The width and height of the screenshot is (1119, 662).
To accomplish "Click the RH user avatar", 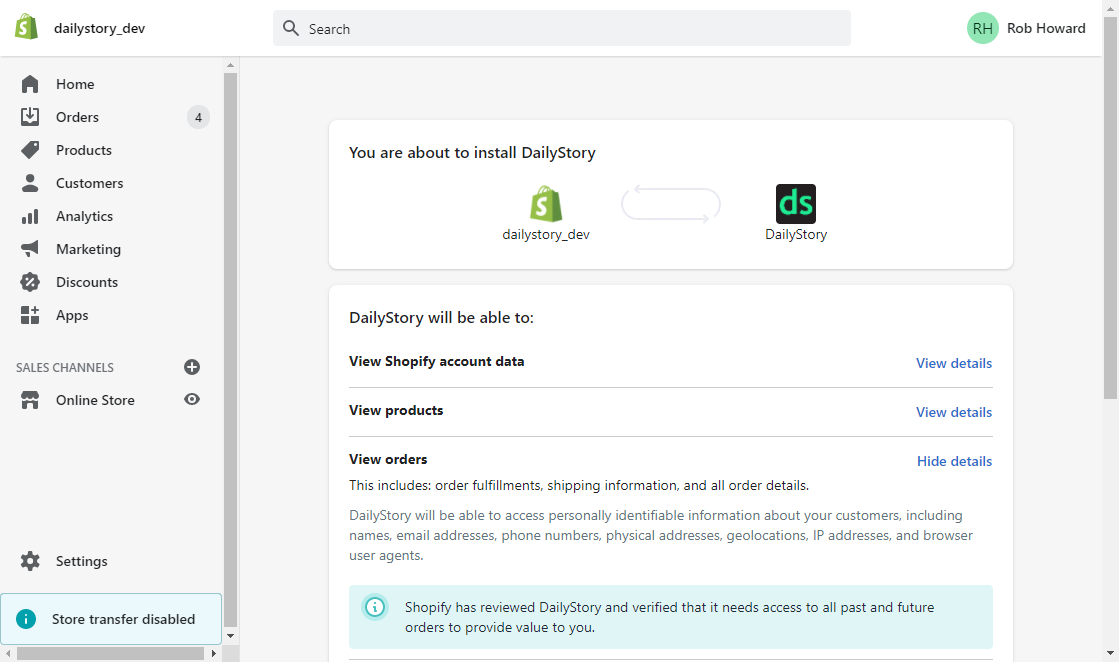I will pyautogui.click(x=982, y=29).
